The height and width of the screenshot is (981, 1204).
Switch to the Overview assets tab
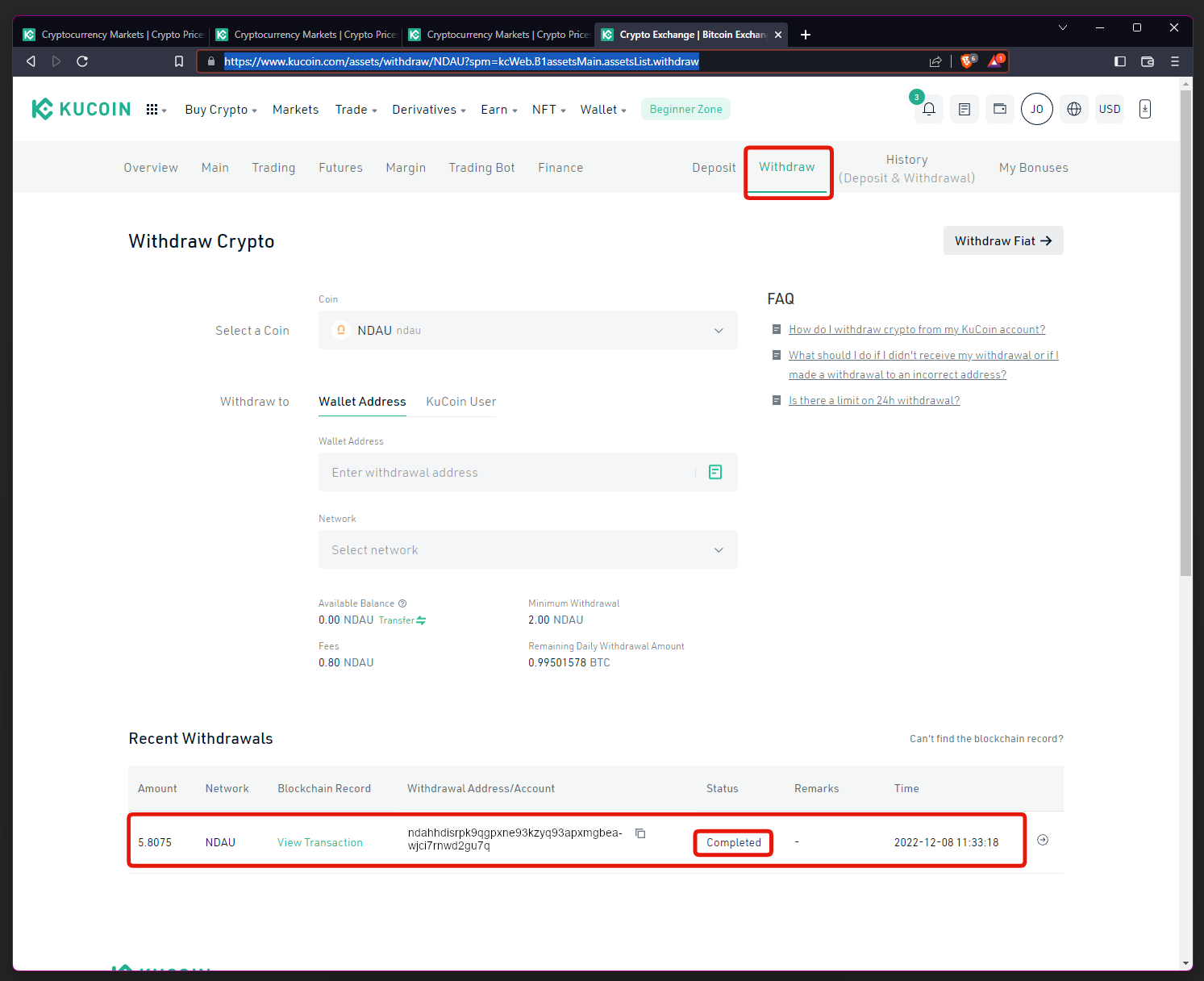(151, 168)
